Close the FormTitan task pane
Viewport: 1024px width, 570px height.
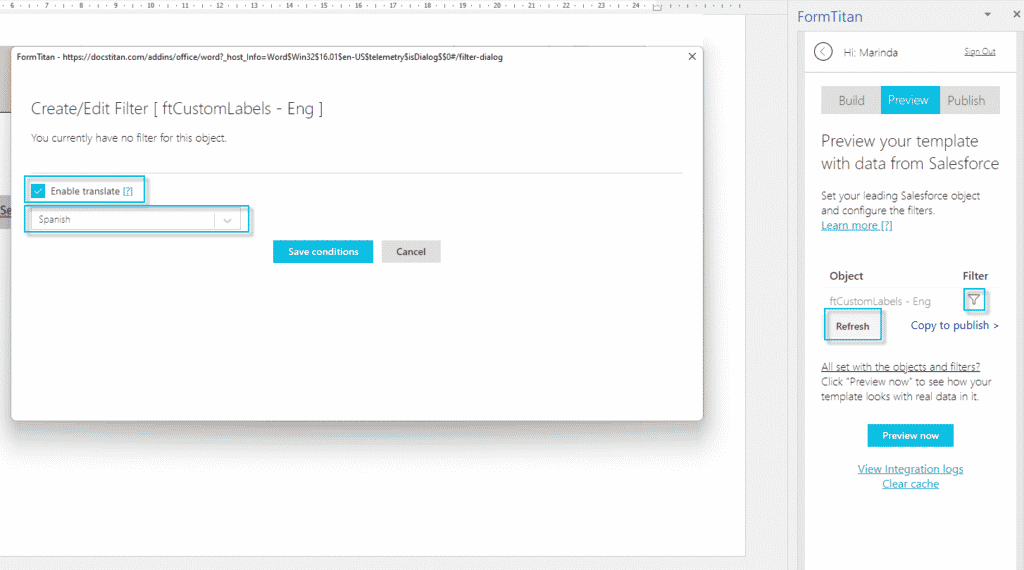coord(1017,14)
